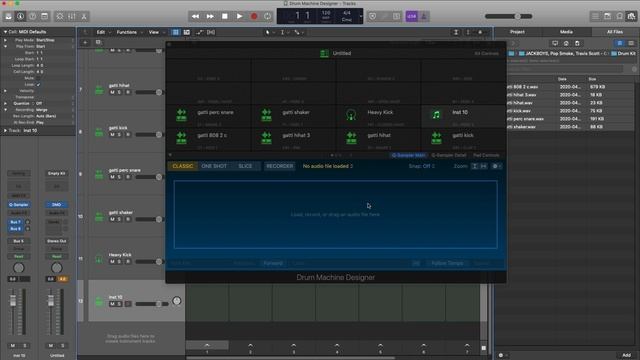Toggle the purple Count-in button

click(411, 16)
